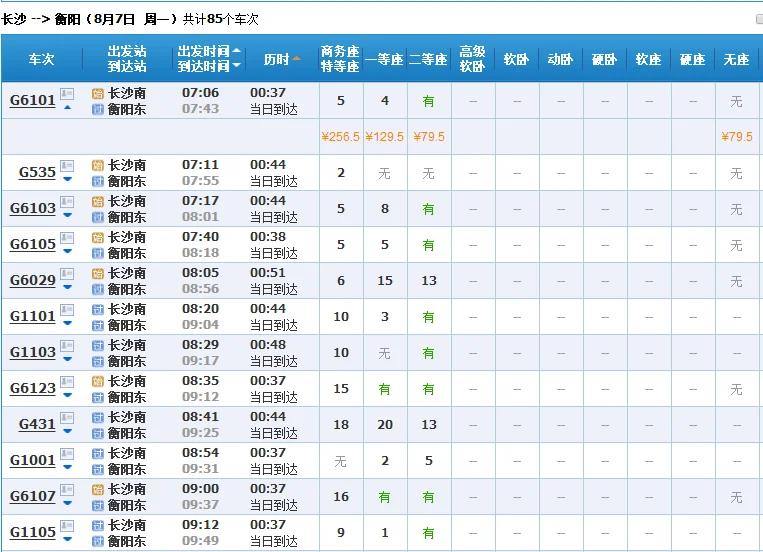This screenshot has height=552, width=763.
Task: Click the ID card icon beside G431
Action: tap(67, 418)
